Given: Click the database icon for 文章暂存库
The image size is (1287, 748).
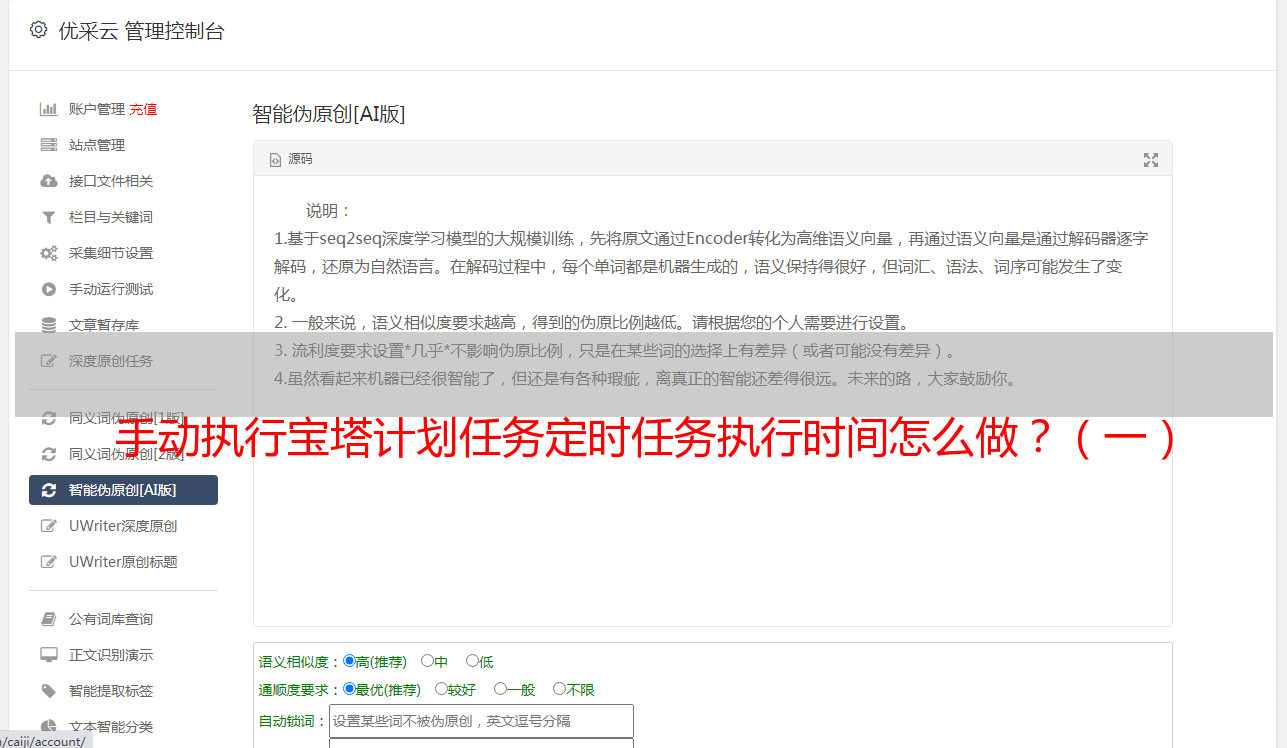Looking at the screenshot, I should click(48, 325).
